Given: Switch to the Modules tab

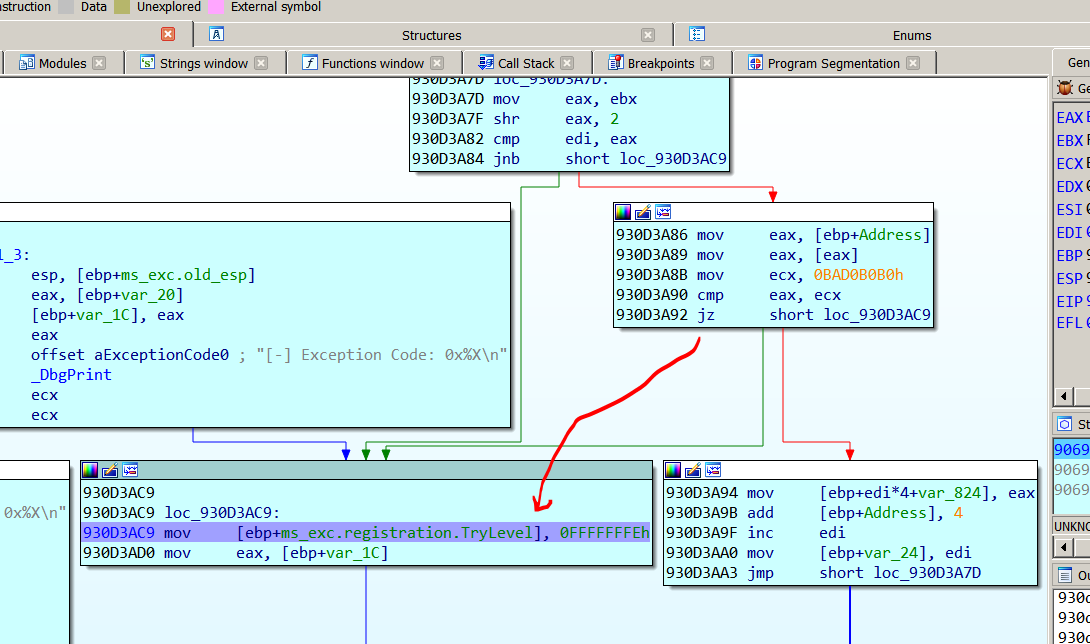Looking at the screenshot, I should coord(62,63).
